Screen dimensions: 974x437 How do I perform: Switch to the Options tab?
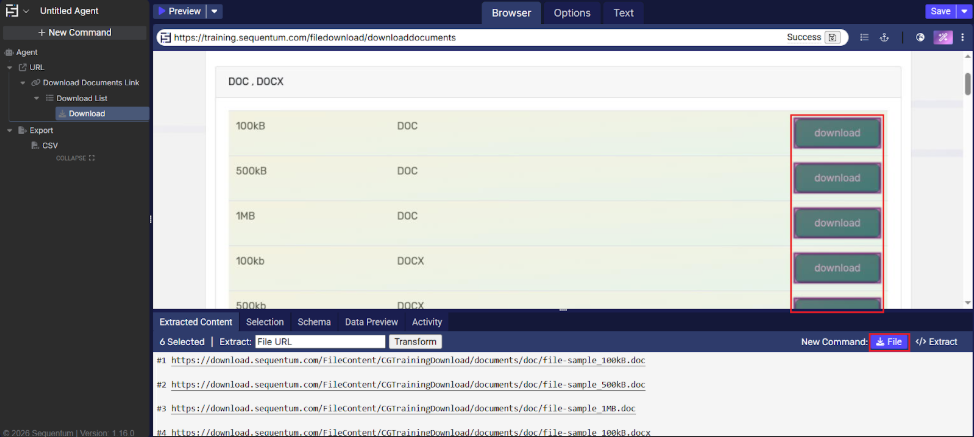(x=572, y=13)
